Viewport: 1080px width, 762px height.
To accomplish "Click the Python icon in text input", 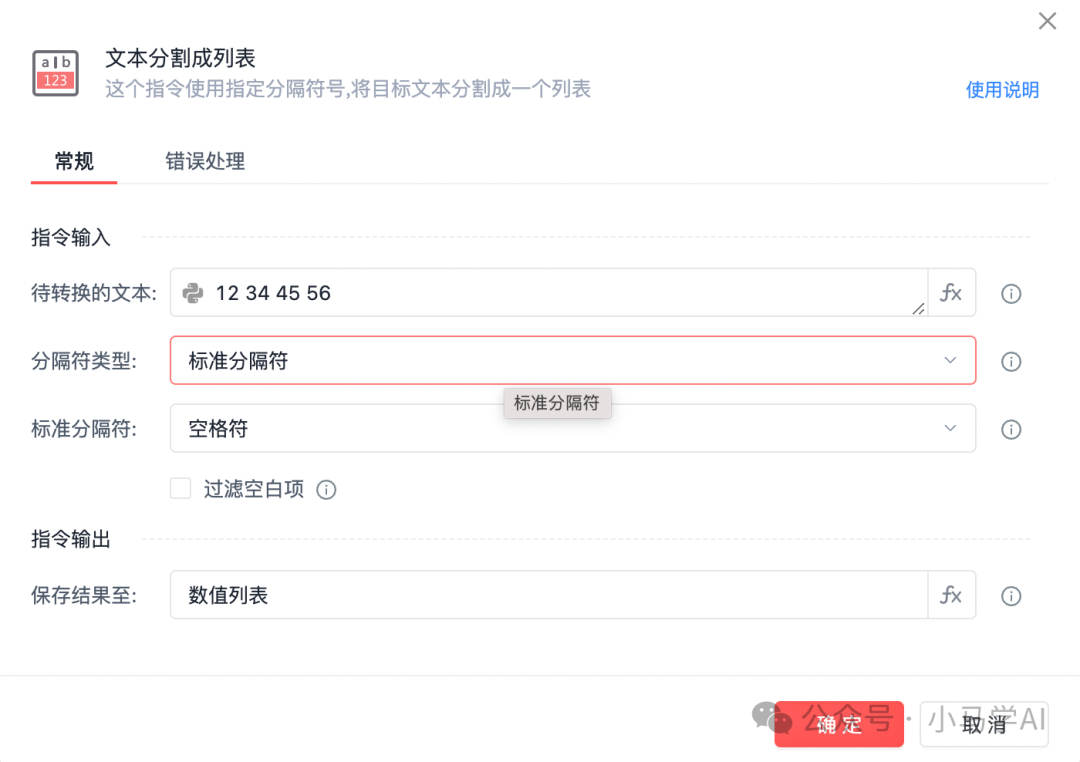I will pos(193,293).
